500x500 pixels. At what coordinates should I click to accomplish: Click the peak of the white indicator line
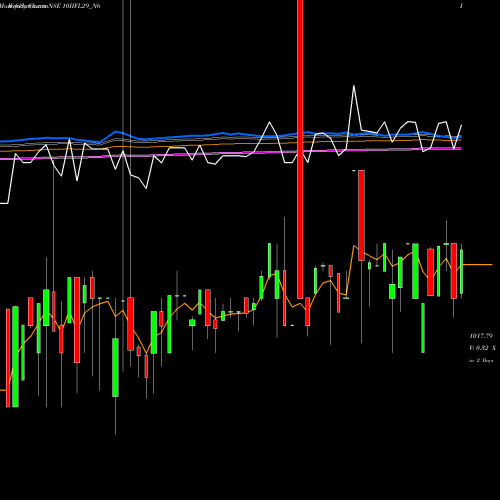[x=354, y=86]
